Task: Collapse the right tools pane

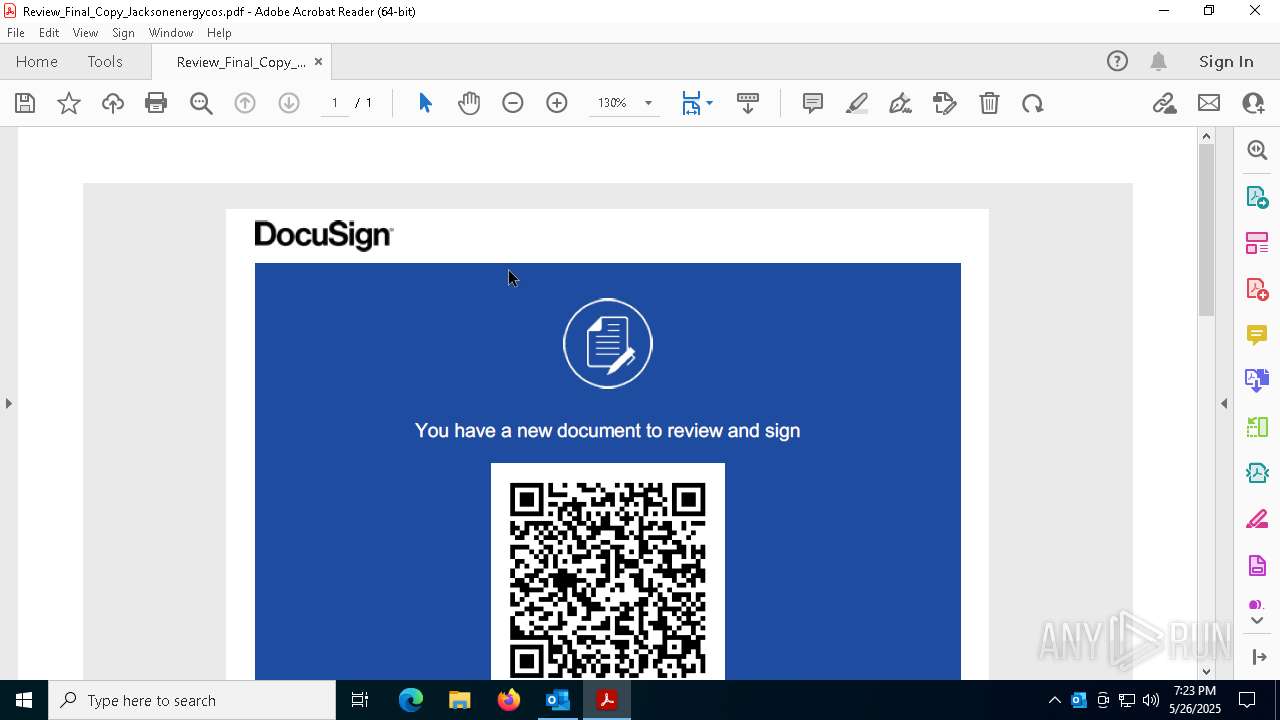Action: coord(1224,404)
